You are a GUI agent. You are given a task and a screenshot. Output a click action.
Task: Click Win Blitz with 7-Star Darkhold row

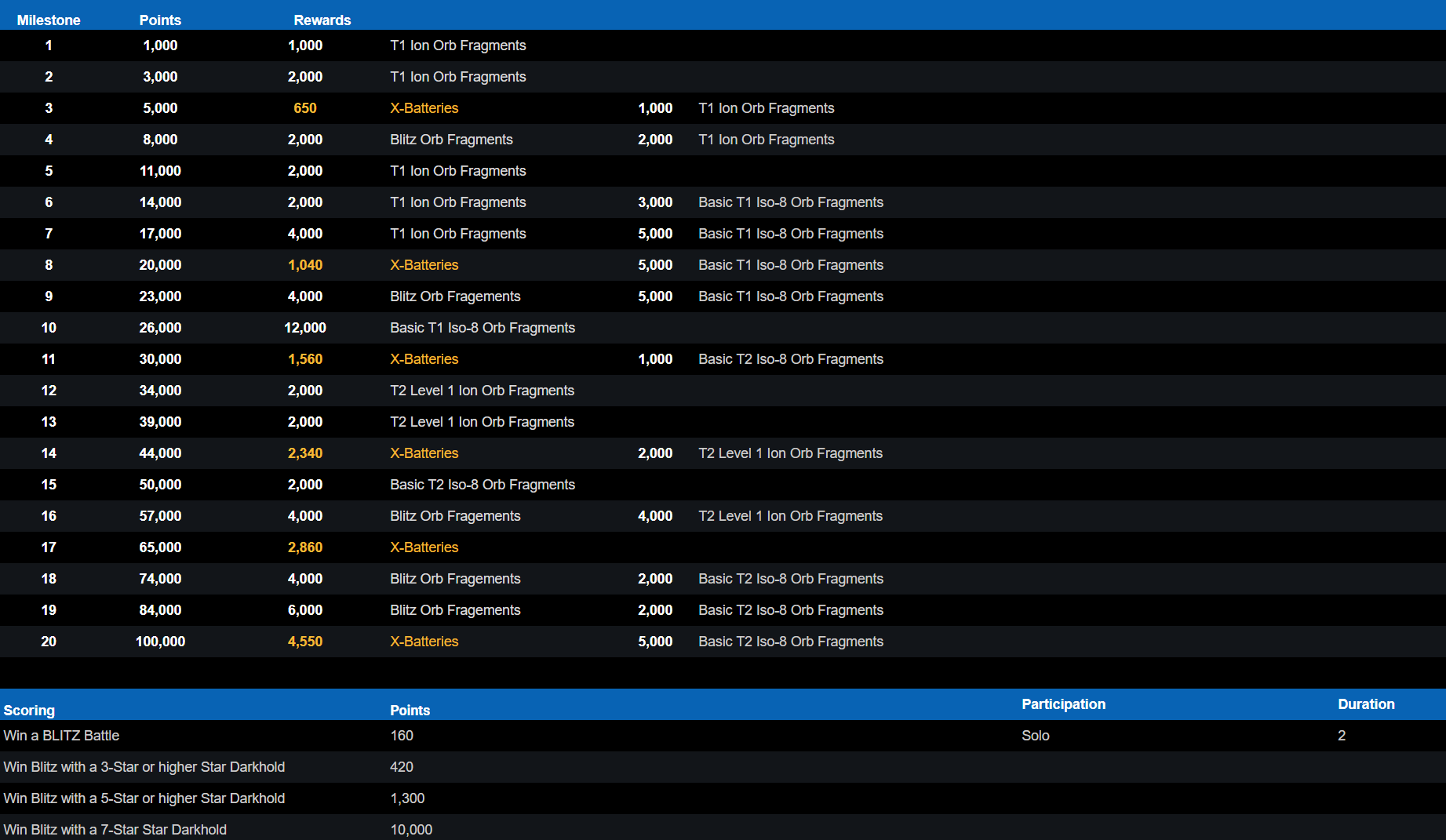pyautogui.click(x=115, y=830)
